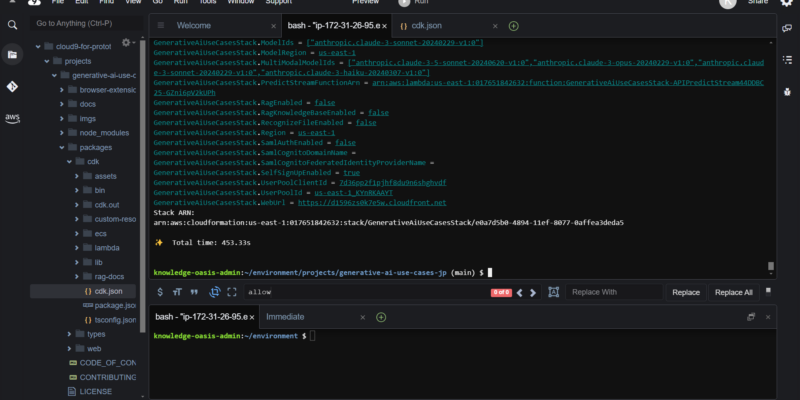Click the Replace button
The height and width of the screenshot is (400, 800).
point(686,292)
